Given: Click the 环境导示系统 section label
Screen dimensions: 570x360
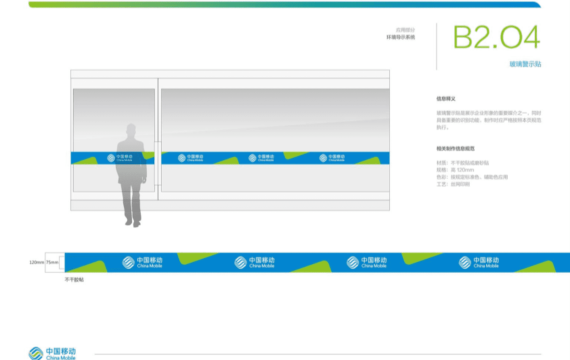Looking at the screenshot, I should coord(401,37).
